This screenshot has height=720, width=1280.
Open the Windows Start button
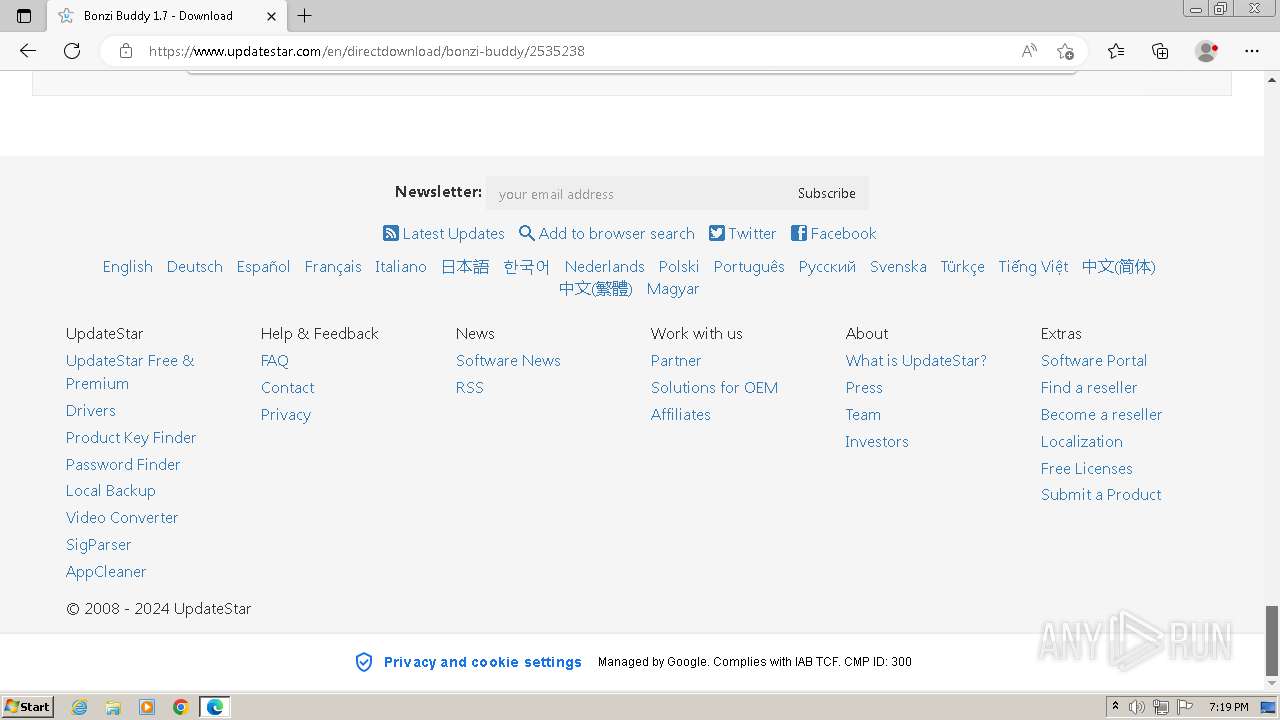27,706
